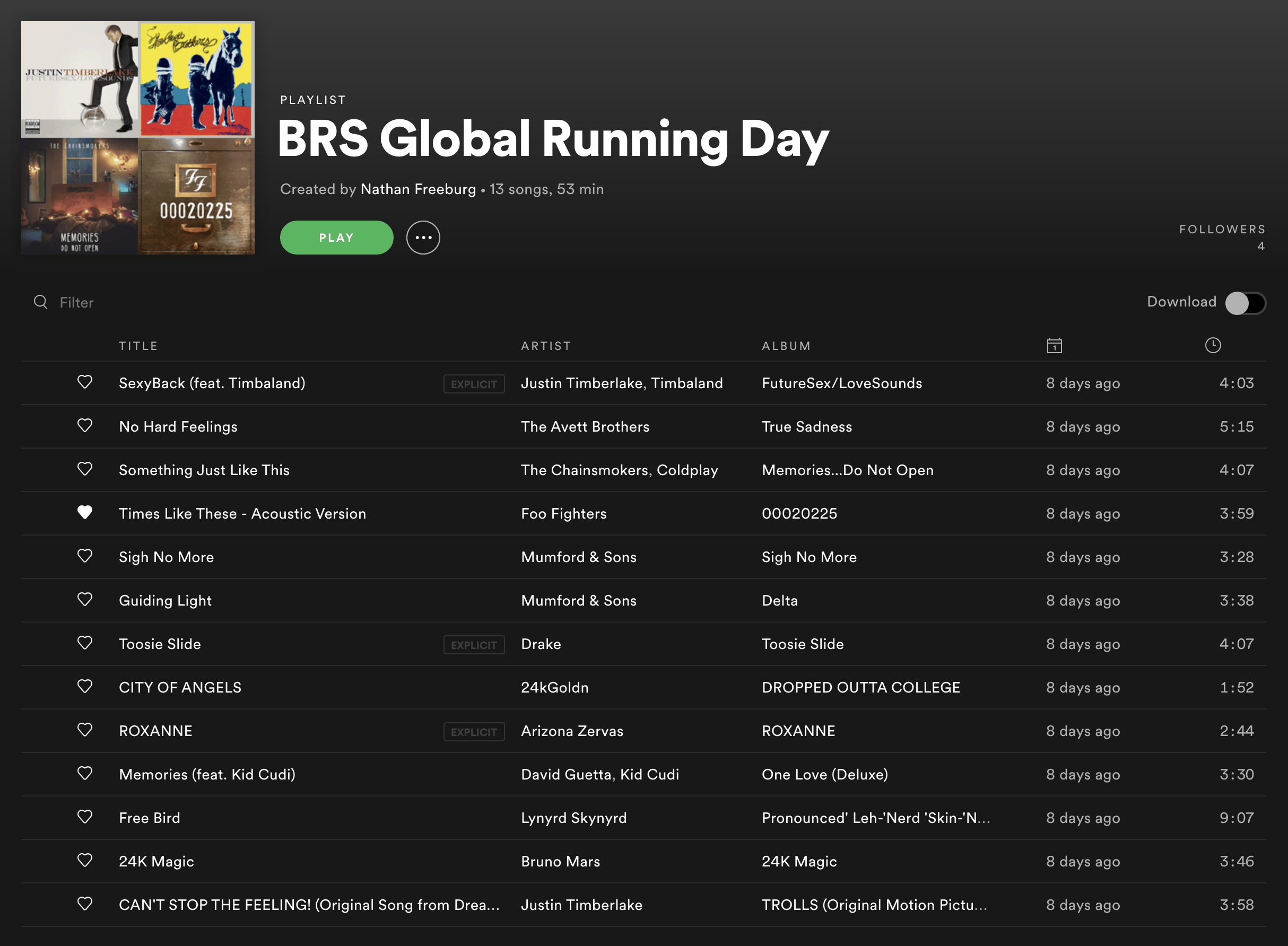Screen dimensions: 1288x946
Task: Click the playlist cover art collage
Action: (137, 137)
